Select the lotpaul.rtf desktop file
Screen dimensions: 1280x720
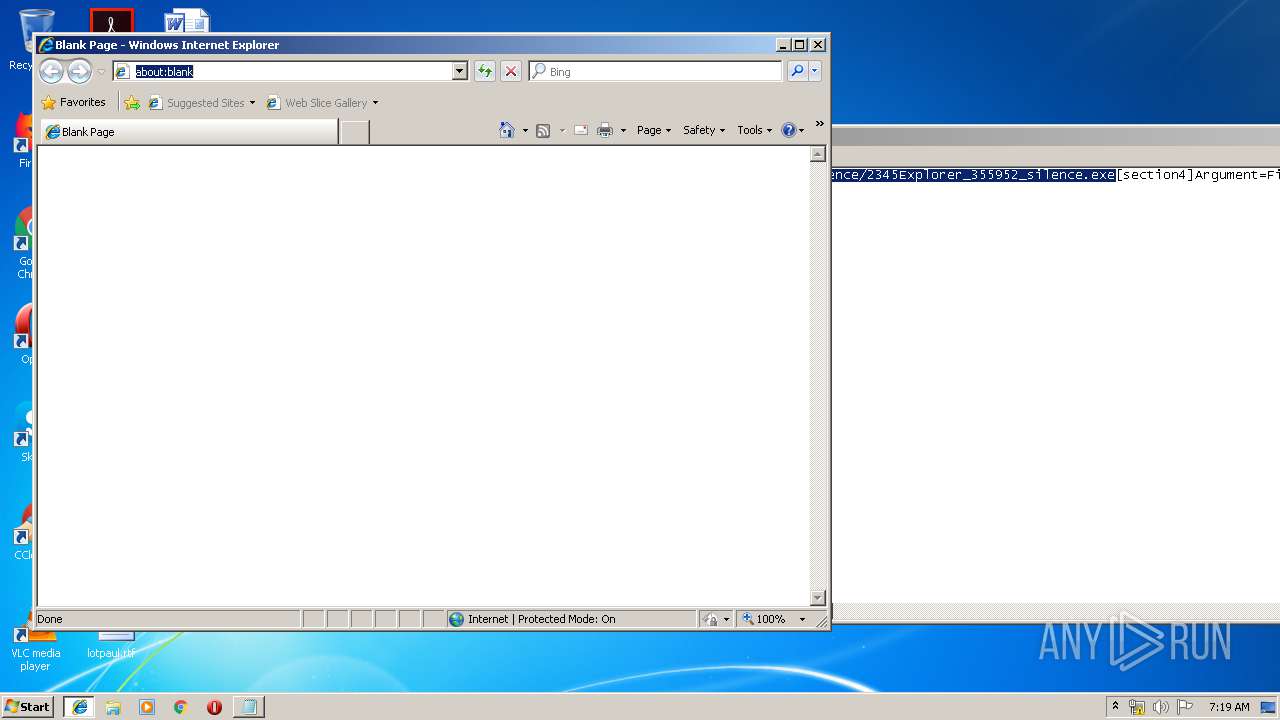(111, 645)
